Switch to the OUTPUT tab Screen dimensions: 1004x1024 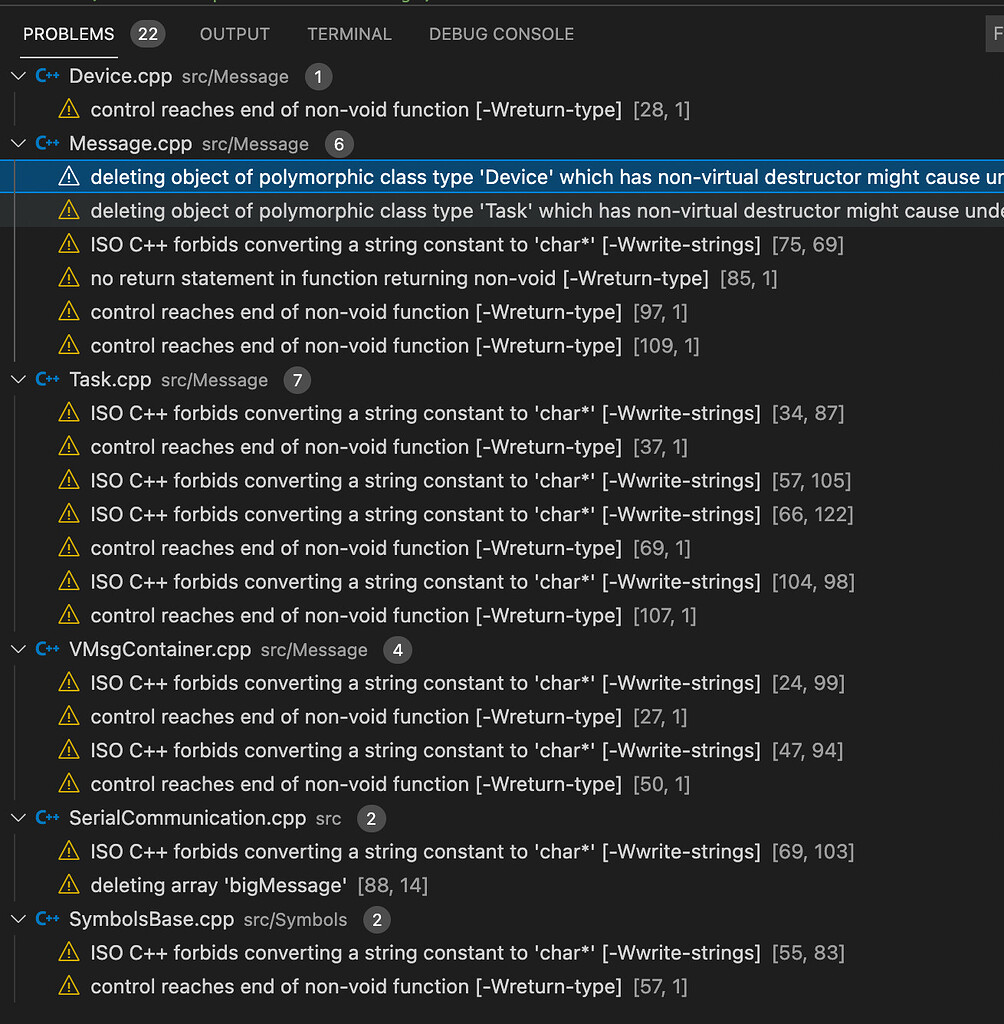[235, 34]
